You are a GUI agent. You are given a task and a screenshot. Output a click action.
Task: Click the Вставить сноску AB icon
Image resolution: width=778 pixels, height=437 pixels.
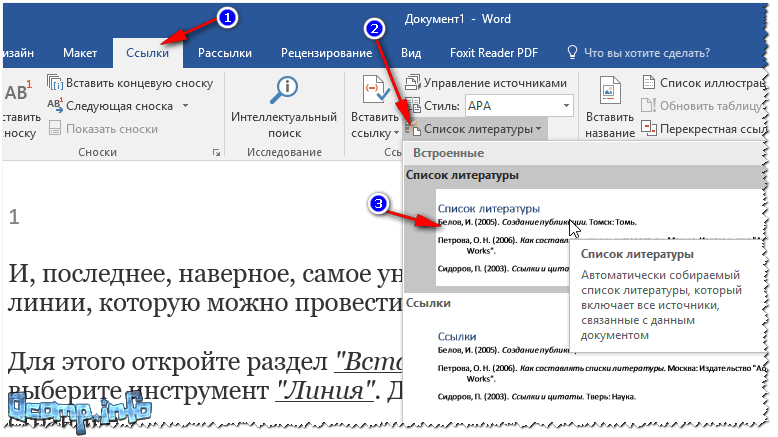point(18,91)
